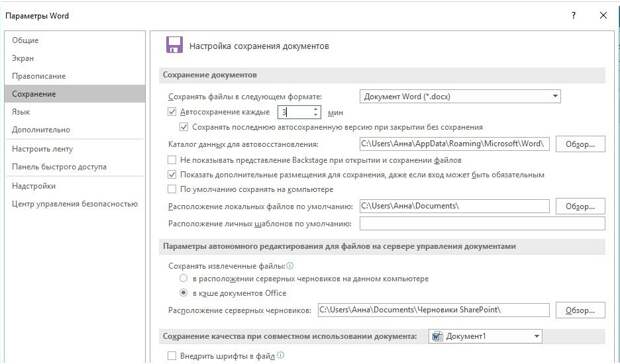Expand the Документ1 document dropdown
Screen dimensions: 620x364
pos(485,336)
